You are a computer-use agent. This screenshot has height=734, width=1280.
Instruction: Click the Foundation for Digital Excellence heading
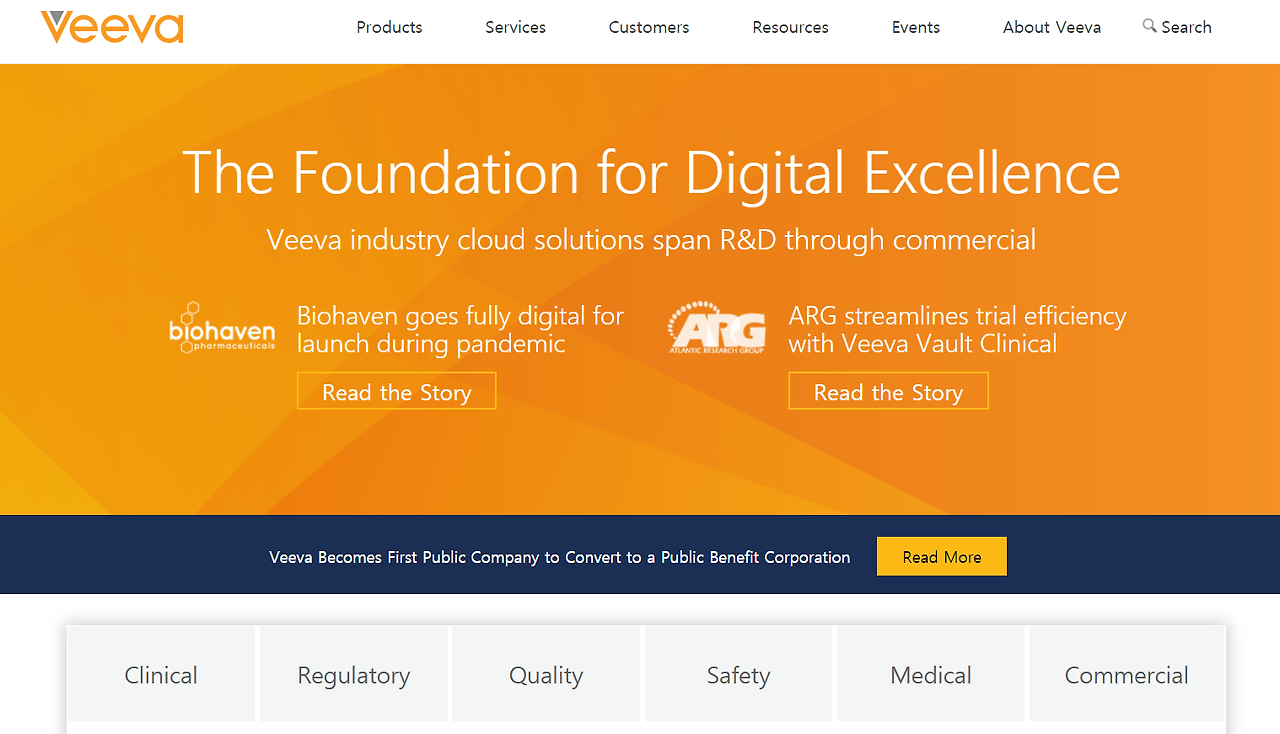coord(651,172)
